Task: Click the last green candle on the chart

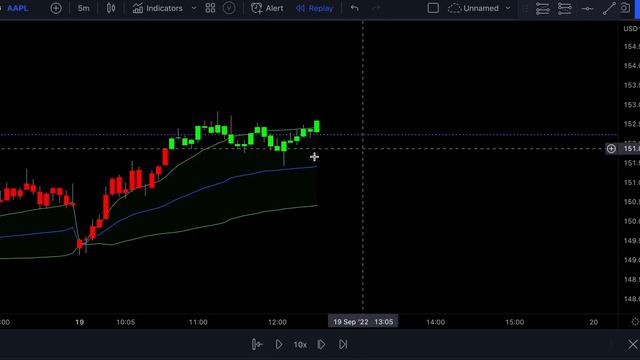Action: 317,126
